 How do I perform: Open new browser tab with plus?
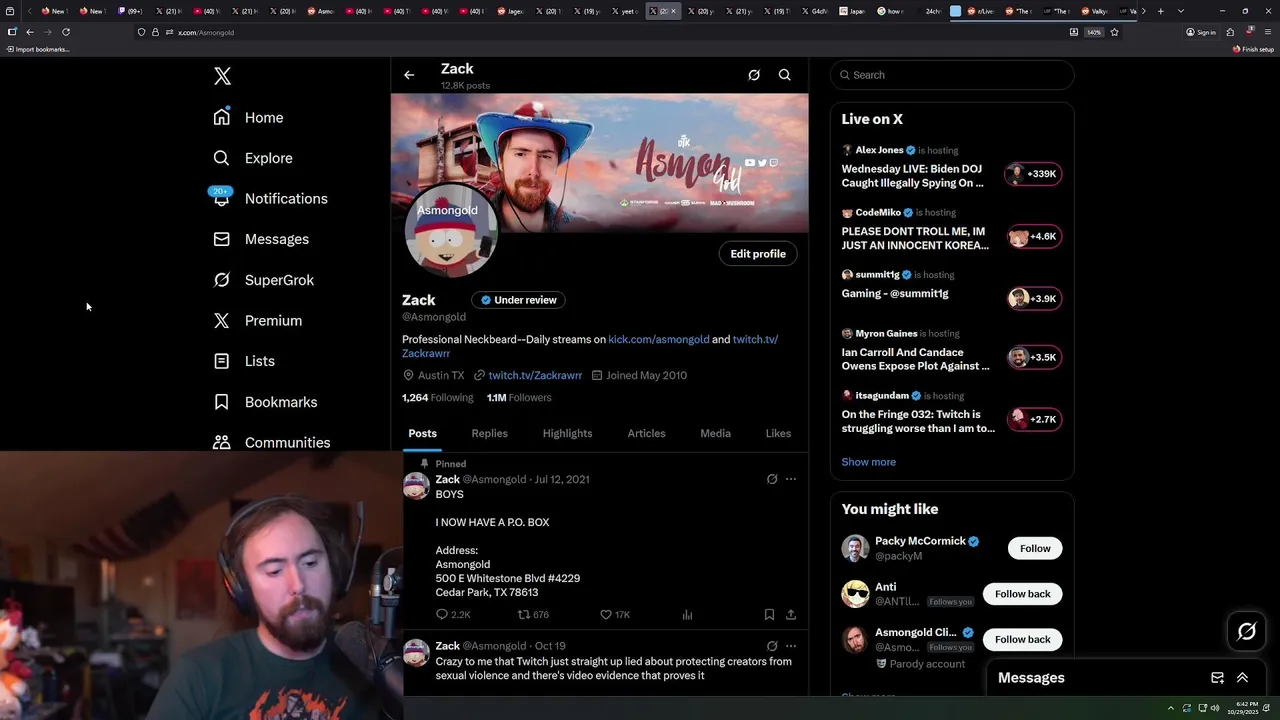(x=1160, y=11)
